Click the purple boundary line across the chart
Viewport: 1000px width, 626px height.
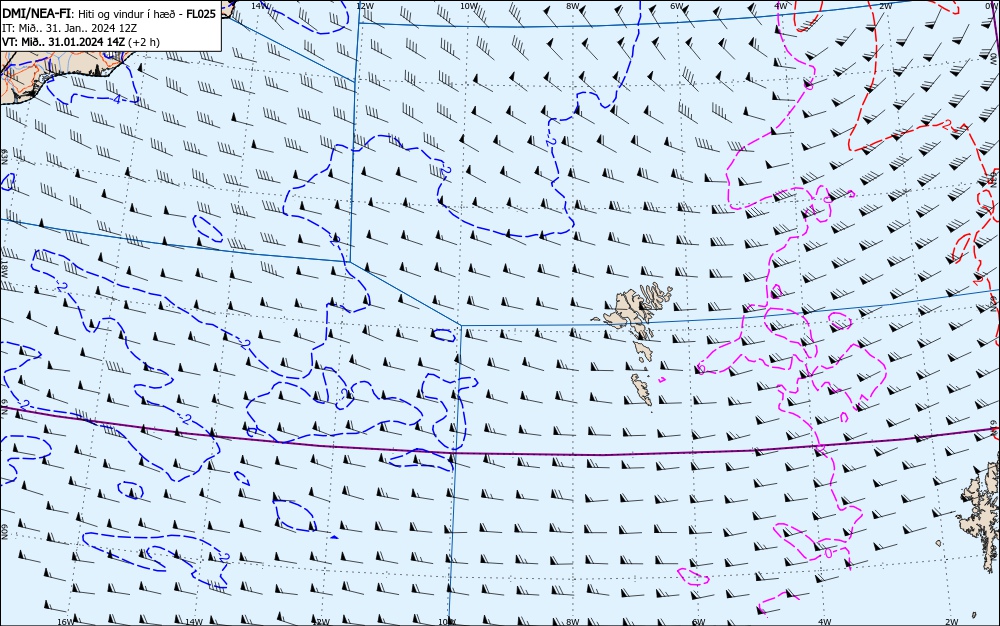(x=500, y=454)
